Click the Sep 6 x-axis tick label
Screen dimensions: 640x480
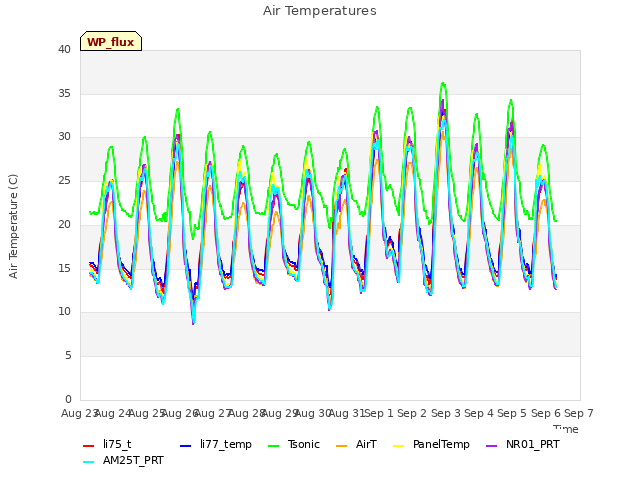(x=545, y=413)
